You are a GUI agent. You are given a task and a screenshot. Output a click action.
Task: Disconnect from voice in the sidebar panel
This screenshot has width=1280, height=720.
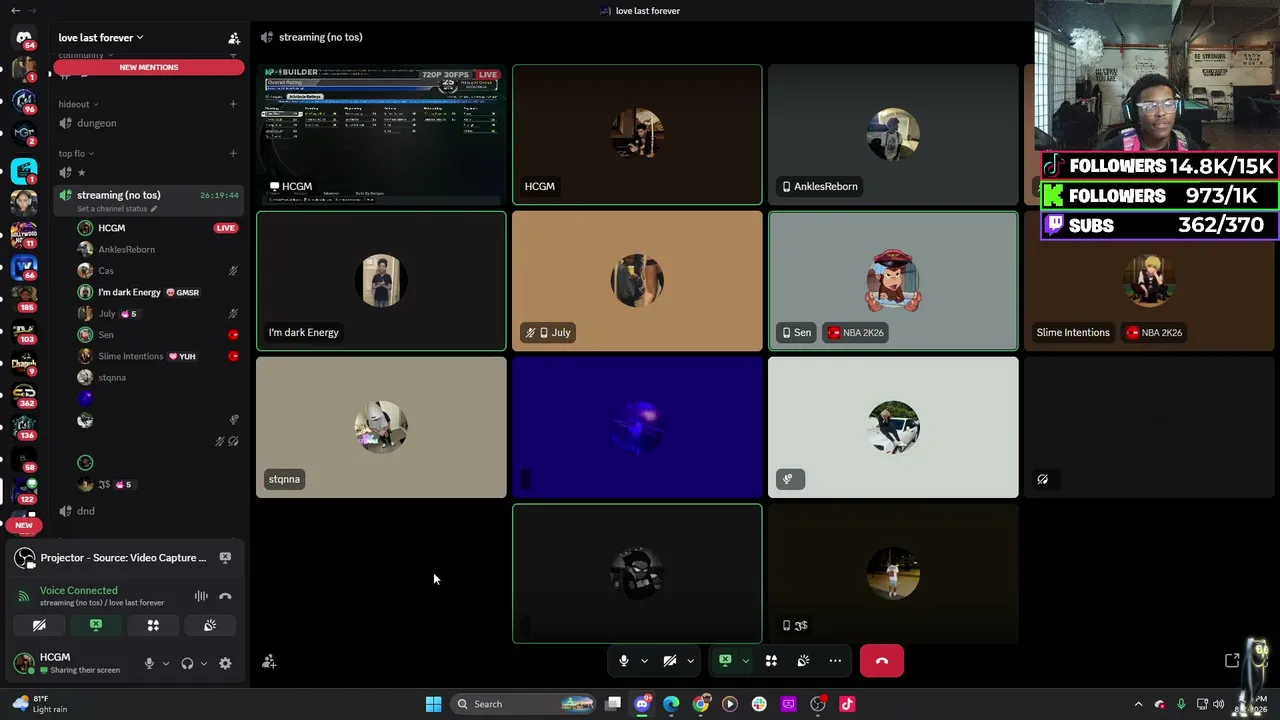(x=225, y=596)
